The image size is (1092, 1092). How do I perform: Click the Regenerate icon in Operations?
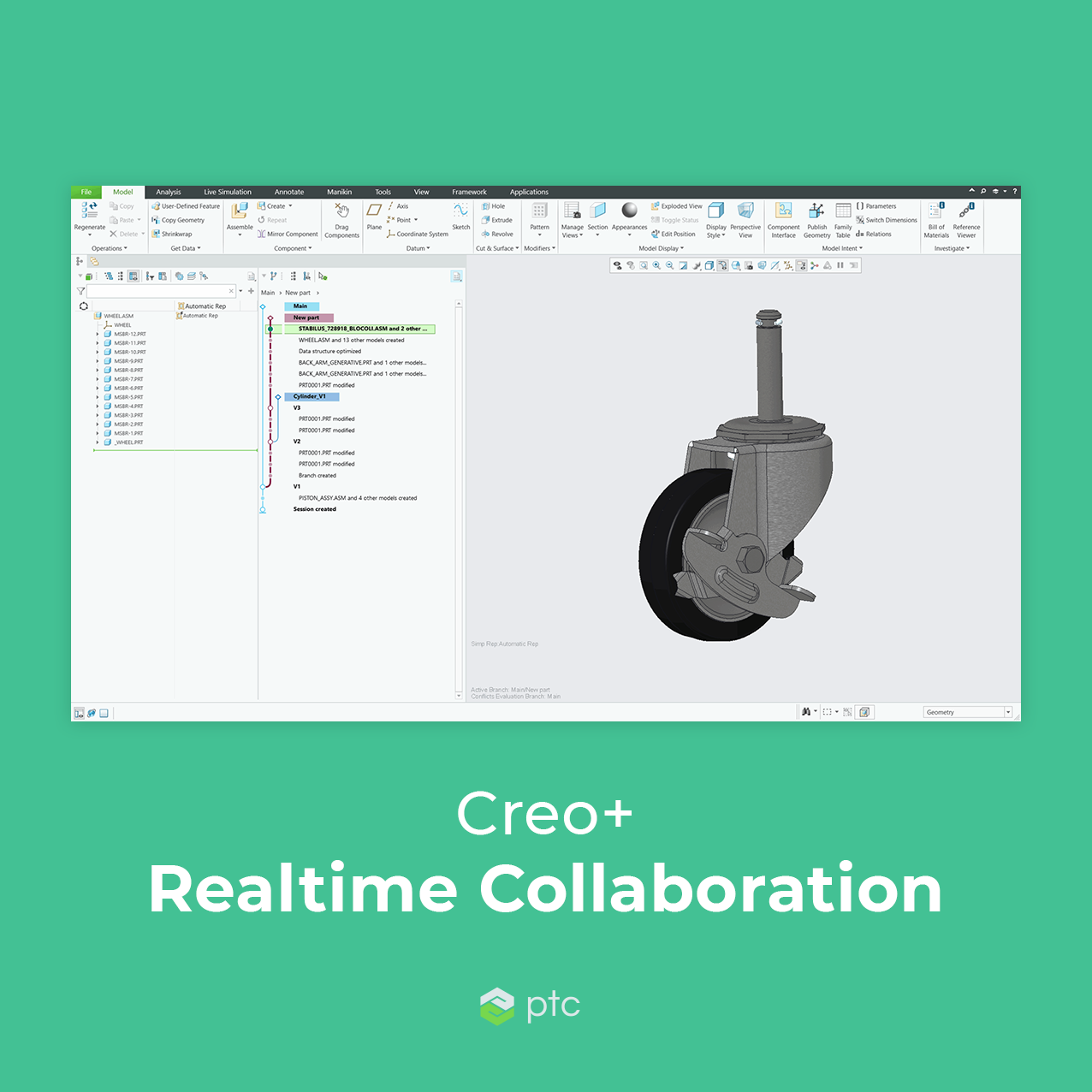pyautogui.click(x=89, y=211)
